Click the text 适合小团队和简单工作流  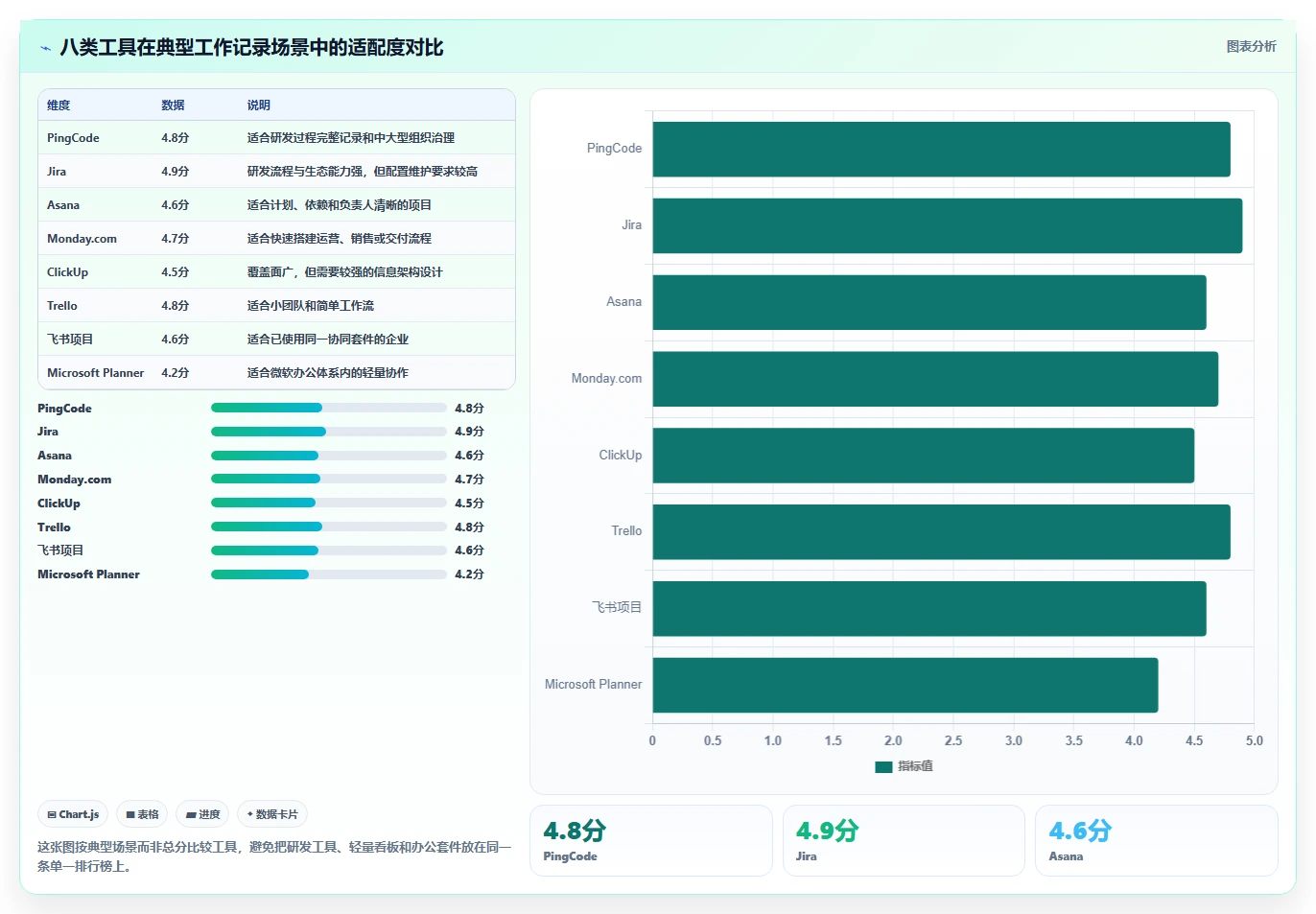point(311,306)
